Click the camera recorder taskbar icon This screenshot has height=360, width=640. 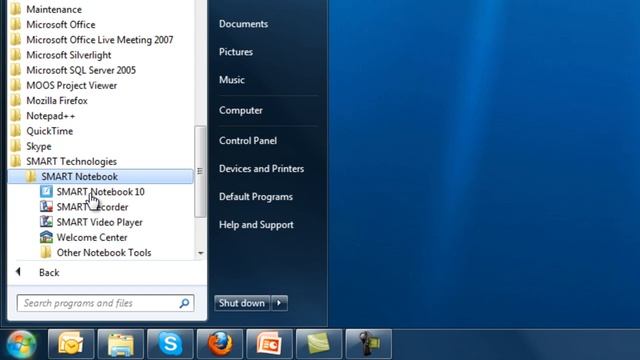(369, 344)
